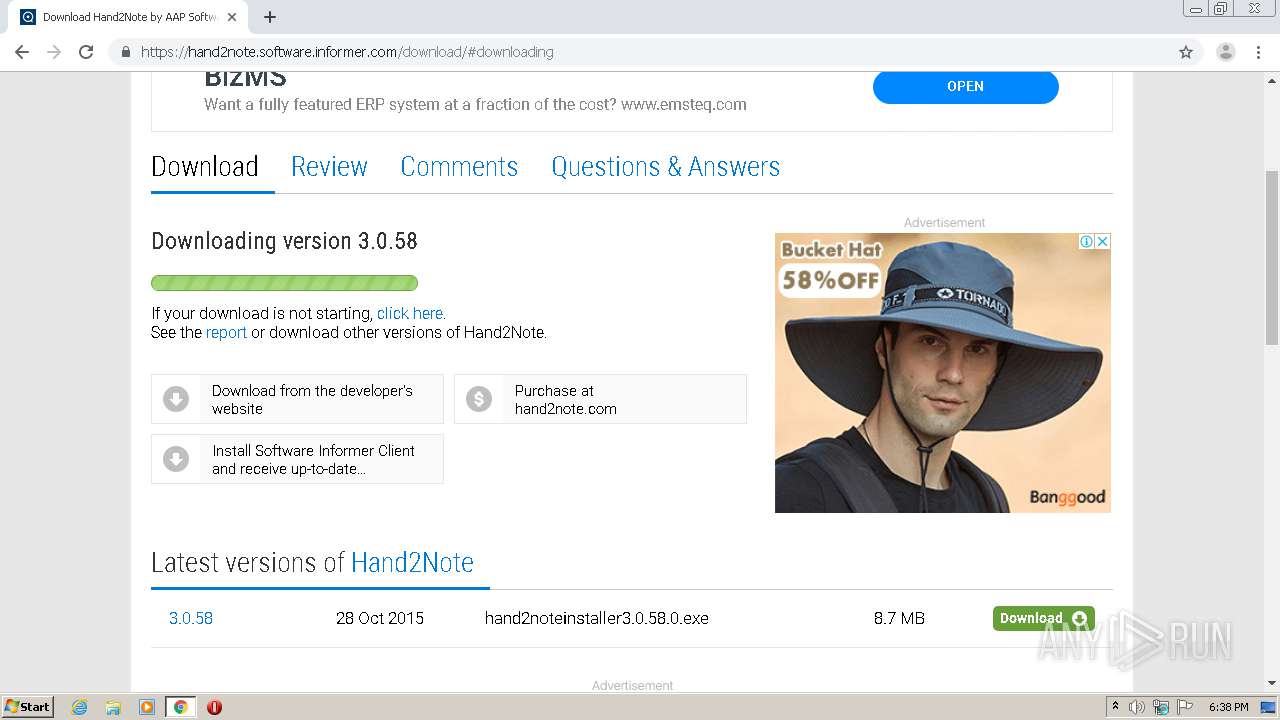1280x720 pixels.
Task: Click the Chrome taskbar icon
Action: click(180, 707)
